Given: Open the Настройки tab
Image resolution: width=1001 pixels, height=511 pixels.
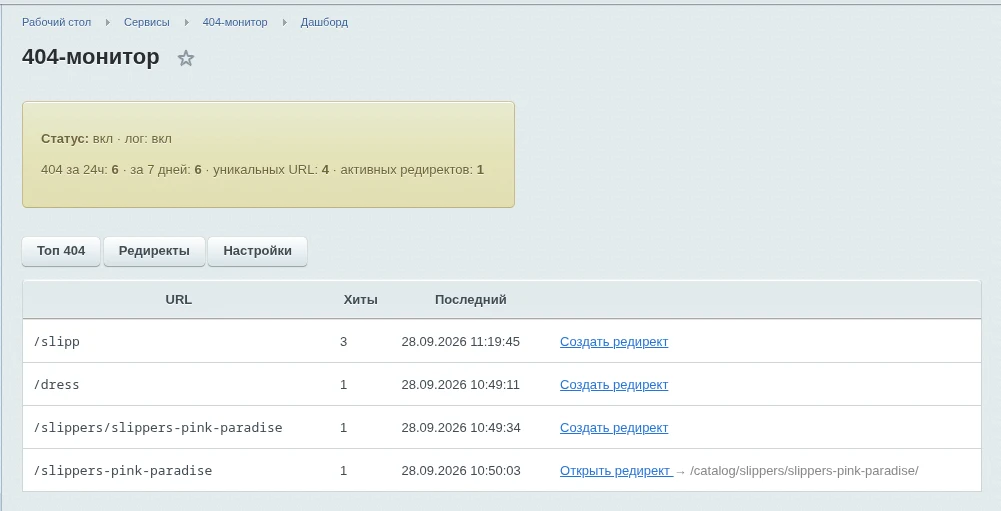Looking at the screenshot, I should [257, 251].
